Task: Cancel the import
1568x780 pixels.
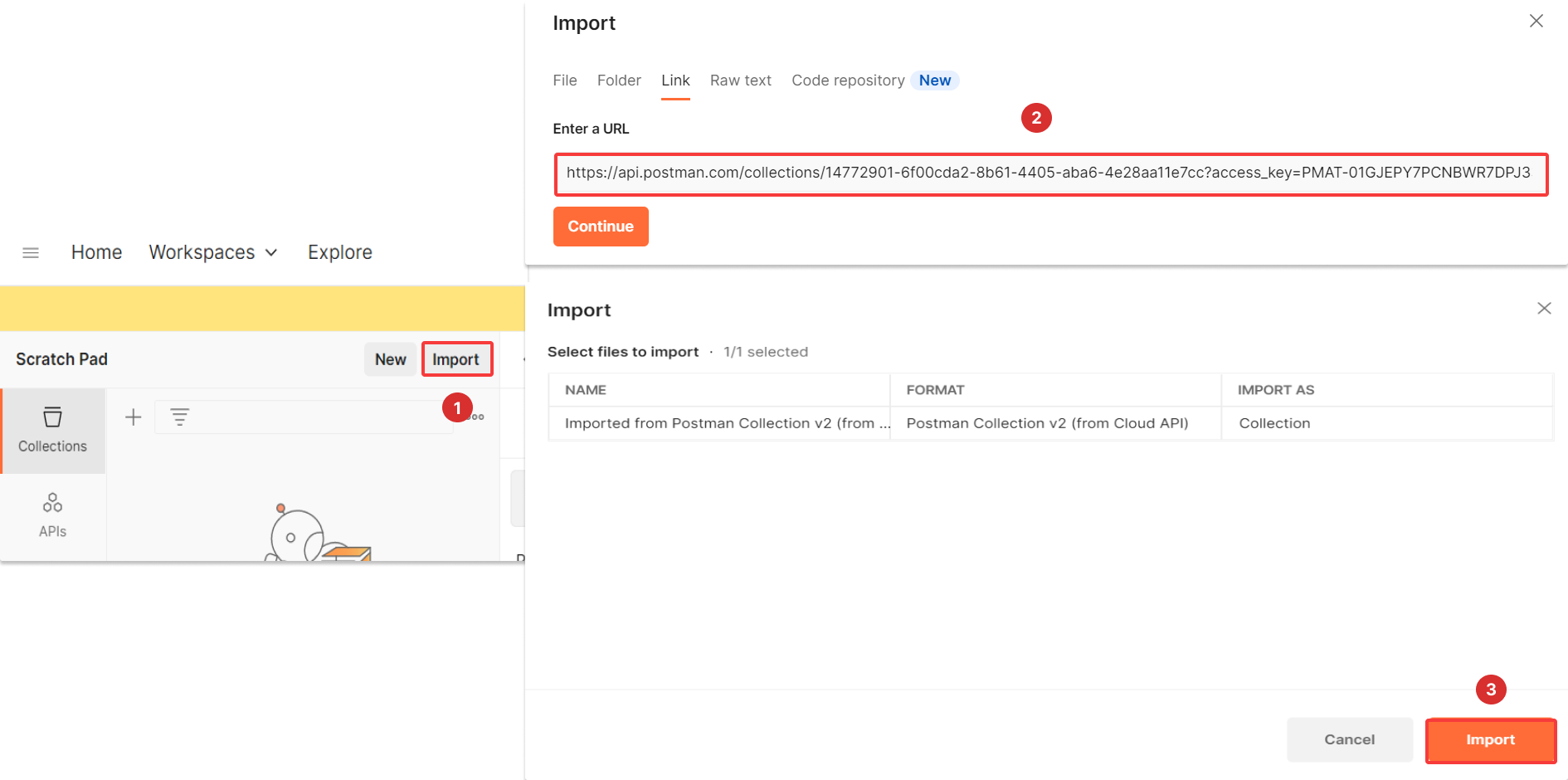Action: (1350, 739)
